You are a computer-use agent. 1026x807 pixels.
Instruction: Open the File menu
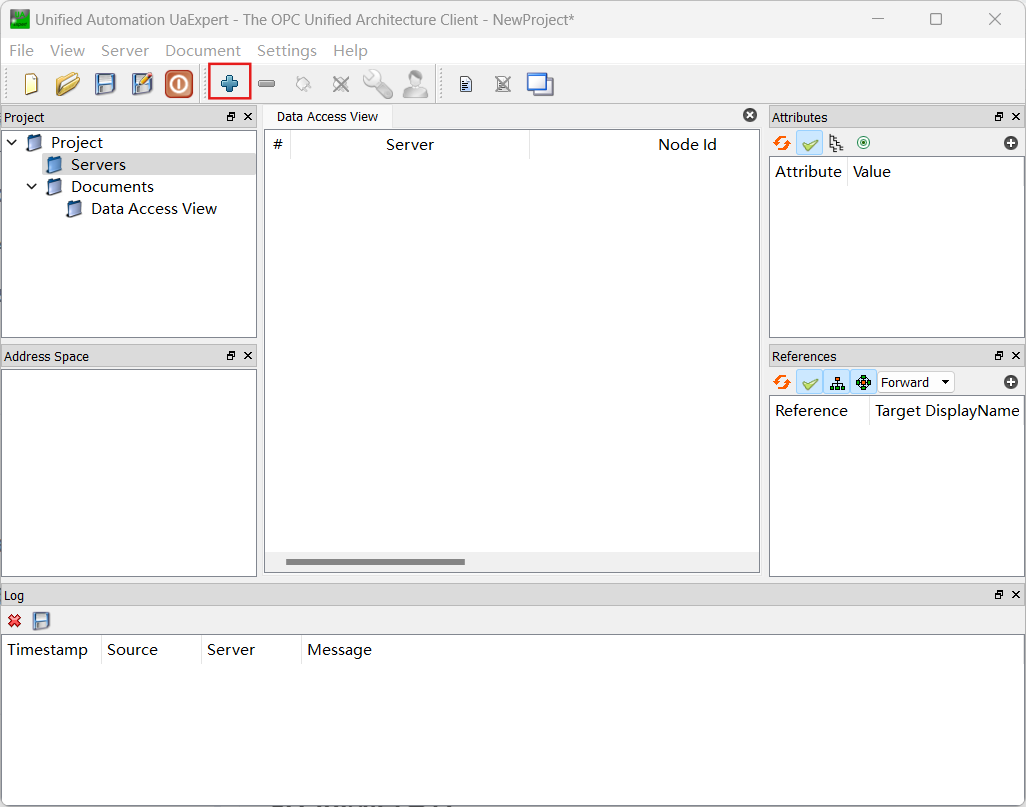22,50
